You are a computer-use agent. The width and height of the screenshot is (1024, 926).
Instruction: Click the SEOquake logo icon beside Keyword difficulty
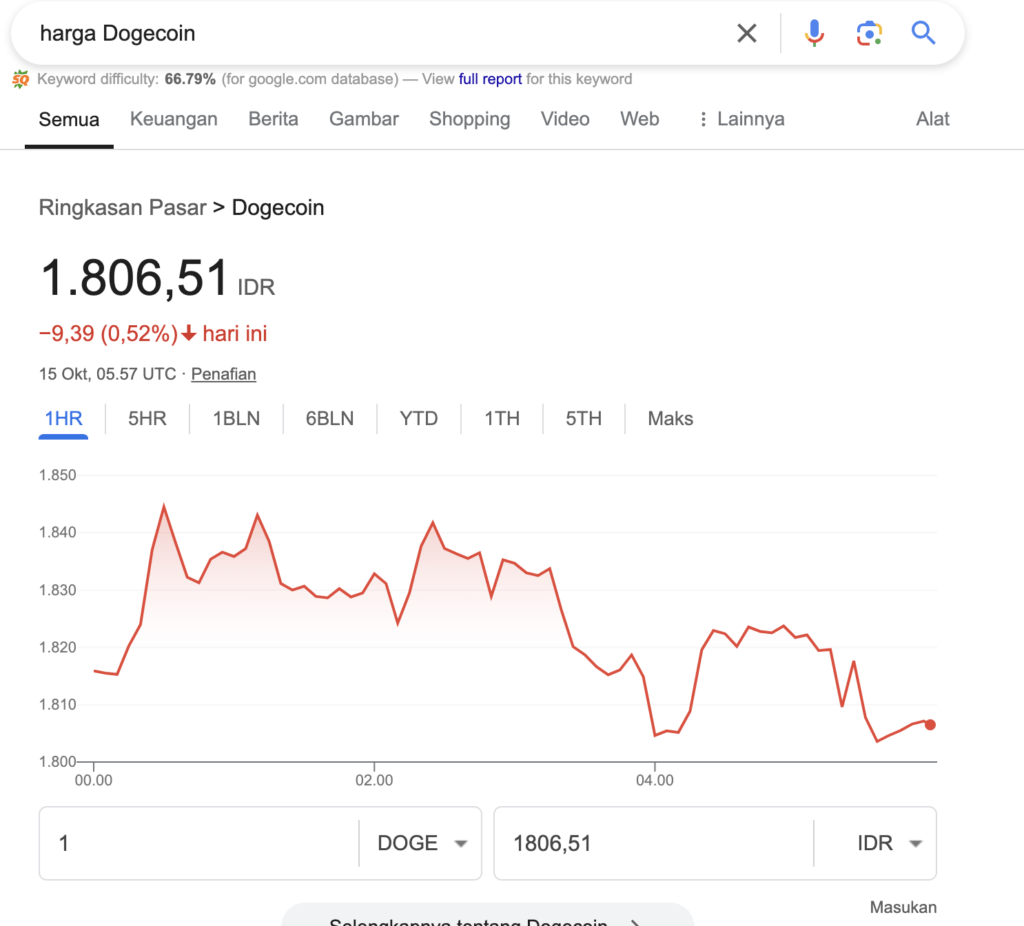coord(20,79)
